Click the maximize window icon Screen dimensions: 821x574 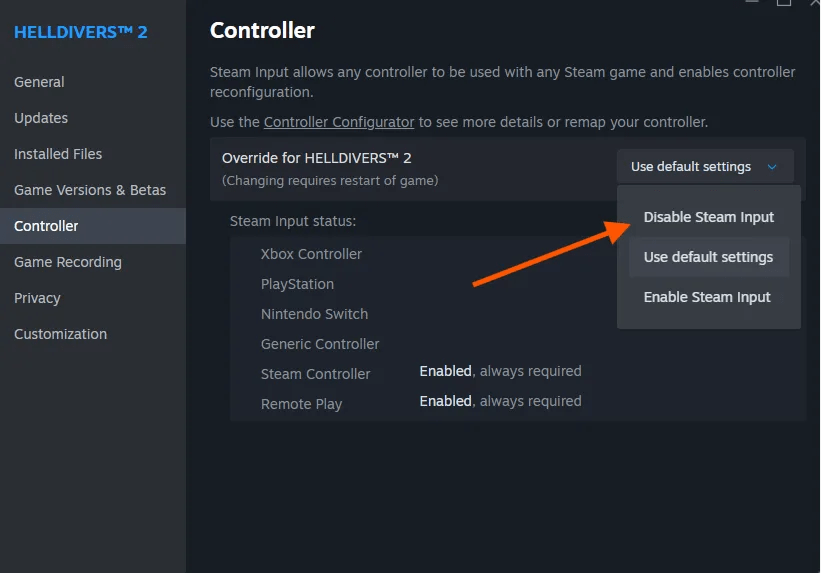[x=784, y=3]
